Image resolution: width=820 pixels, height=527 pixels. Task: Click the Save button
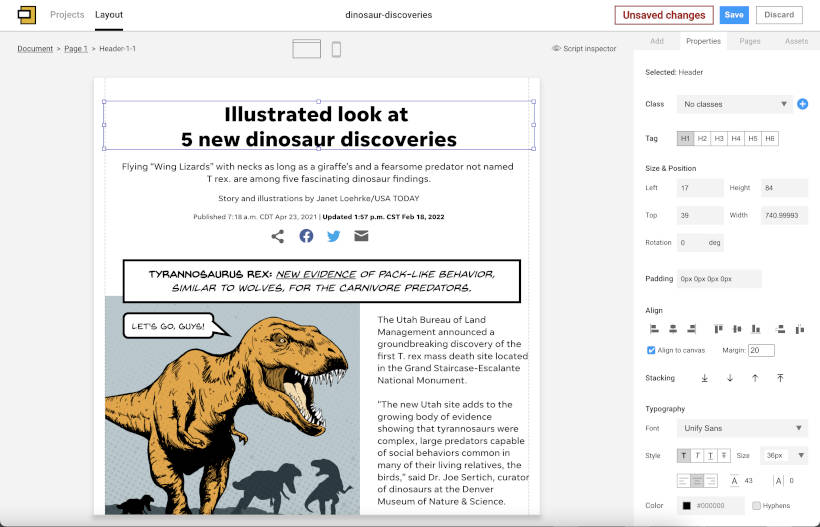[734, 15]
